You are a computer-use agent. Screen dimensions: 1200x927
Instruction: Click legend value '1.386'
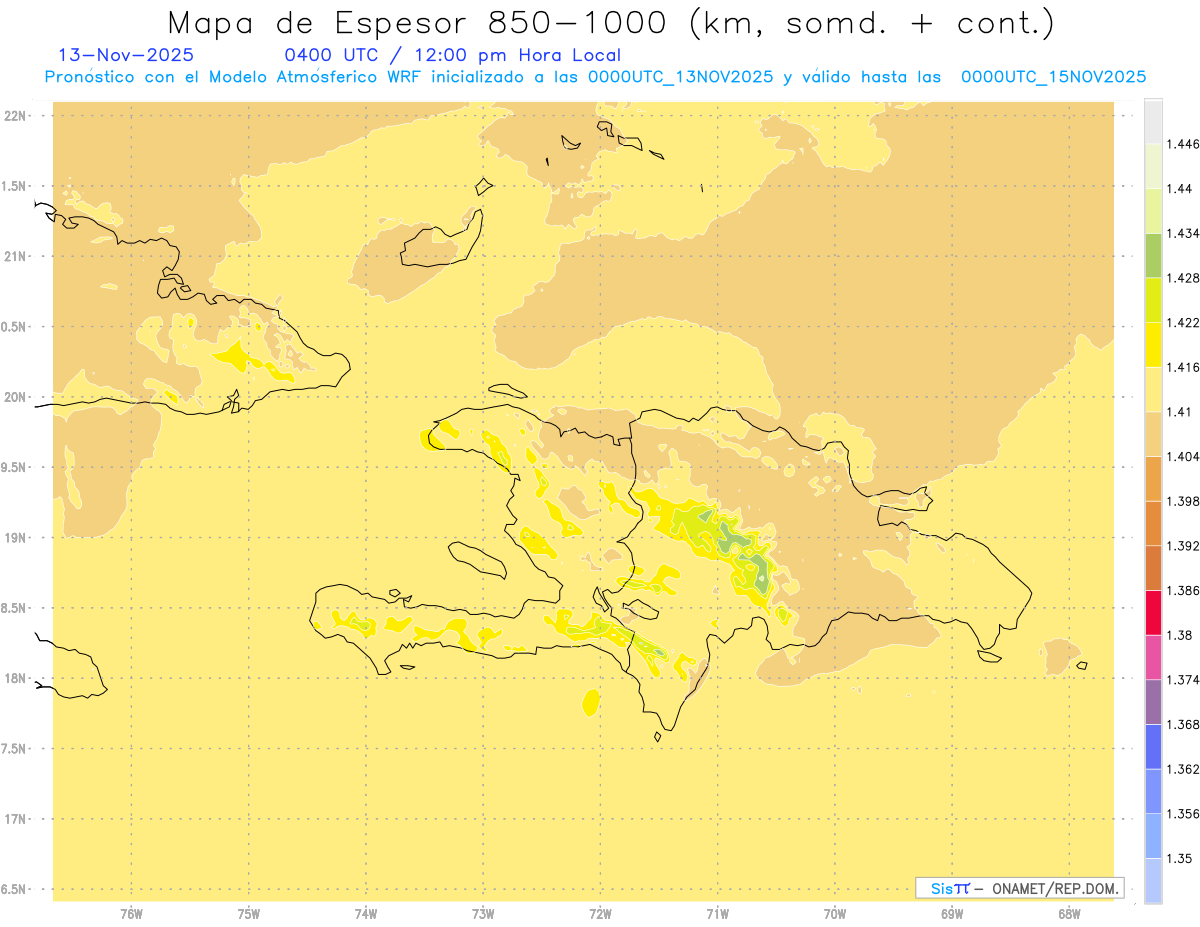1183,590
